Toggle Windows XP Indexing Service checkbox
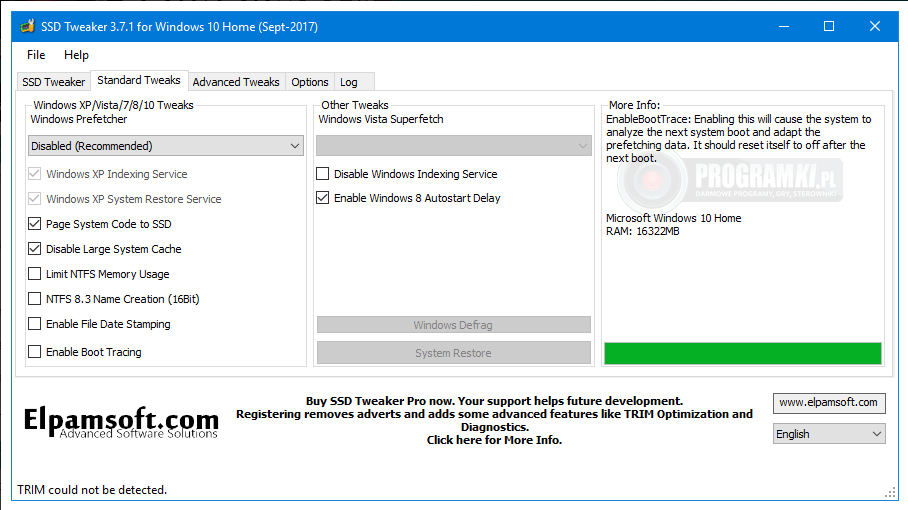Viewport: 908px width, 510px height. pos(35,174)
